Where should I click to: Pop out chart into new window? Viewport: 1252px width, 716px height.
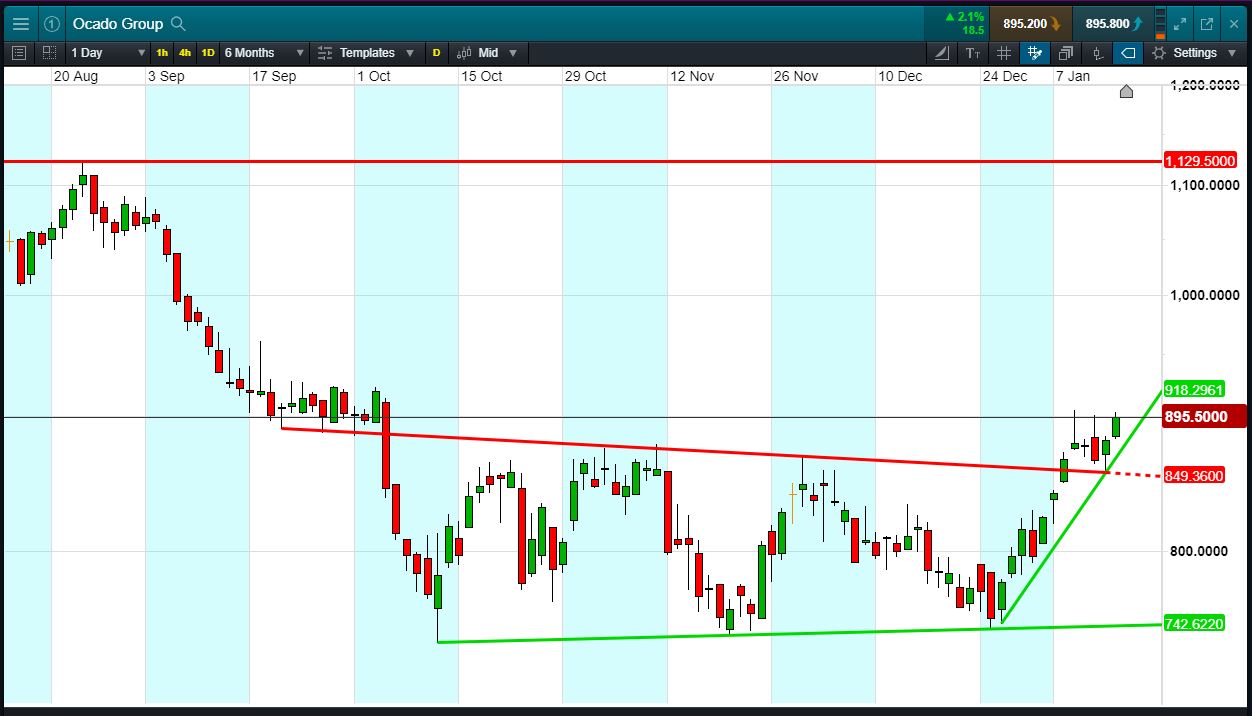point(1207,23)
